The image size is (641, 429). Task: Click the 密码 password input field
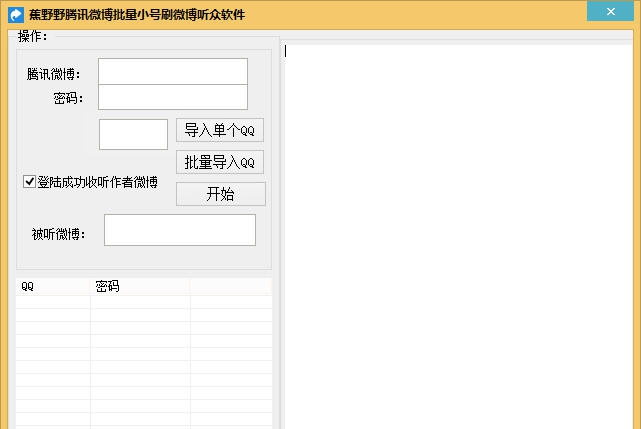tap(173, 97)
